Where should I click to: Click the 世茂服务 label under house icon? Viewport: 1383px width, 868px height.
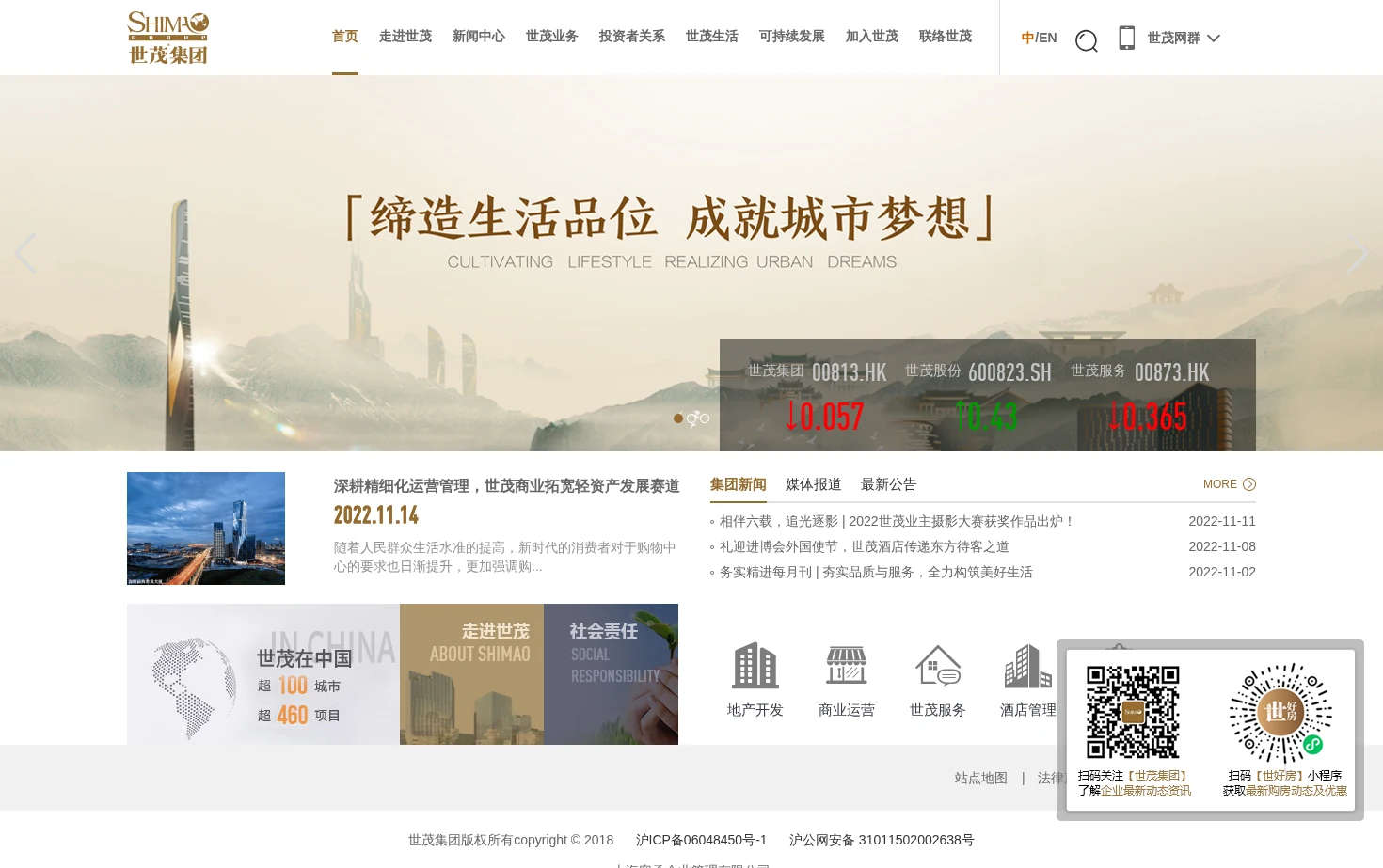tap(938, 710)
